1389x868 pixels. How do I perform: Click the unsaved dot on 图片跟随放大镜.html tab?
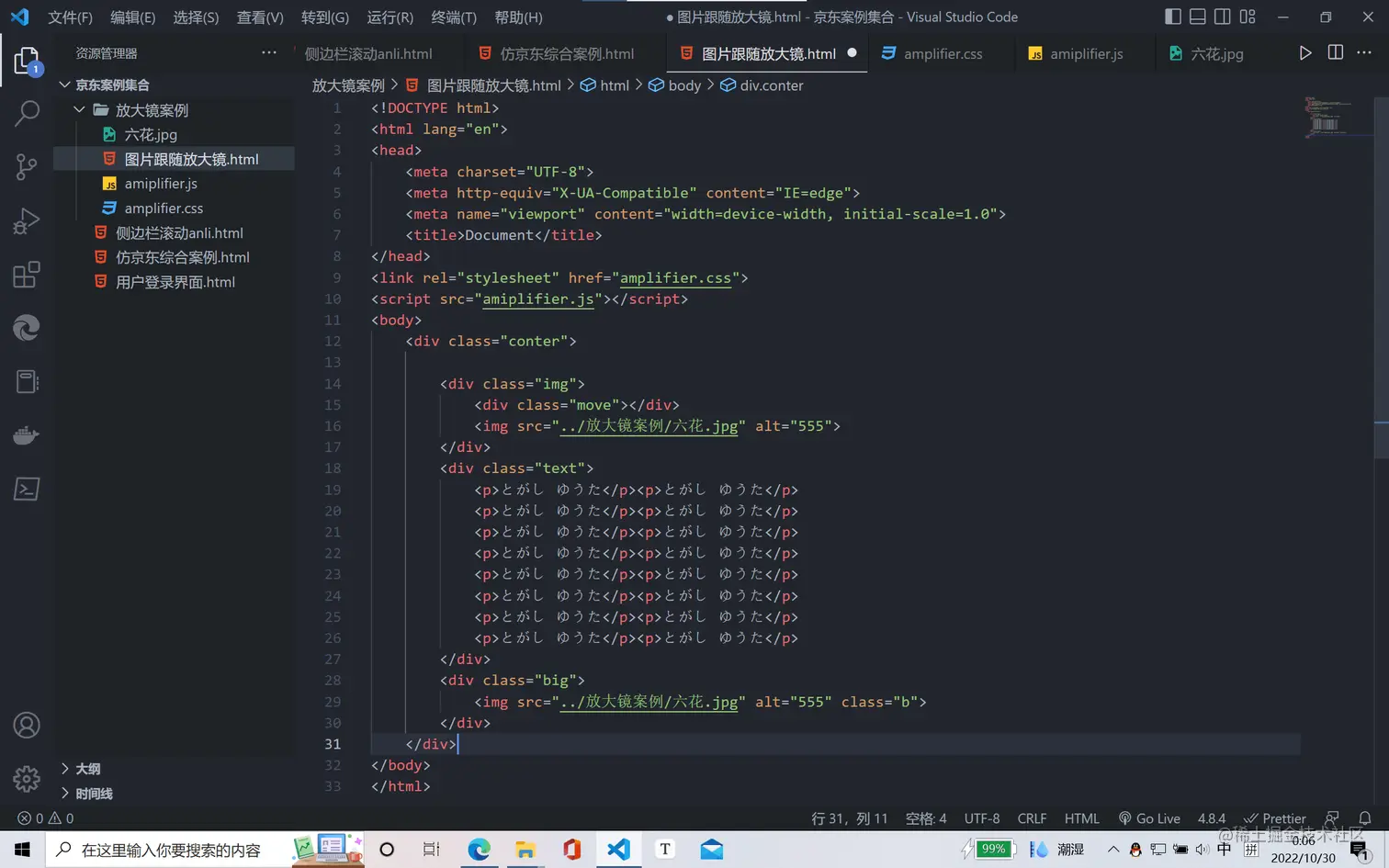point(853,53)
